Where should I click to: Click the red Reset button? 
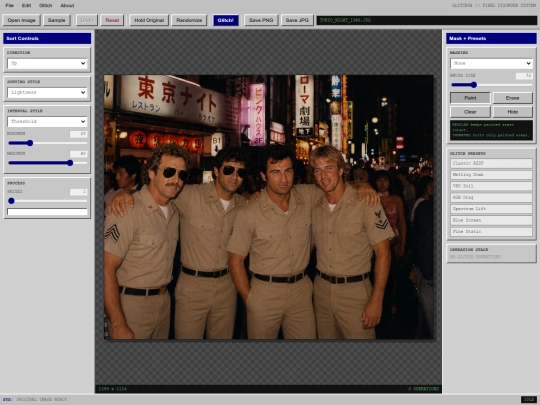point(112,20)
